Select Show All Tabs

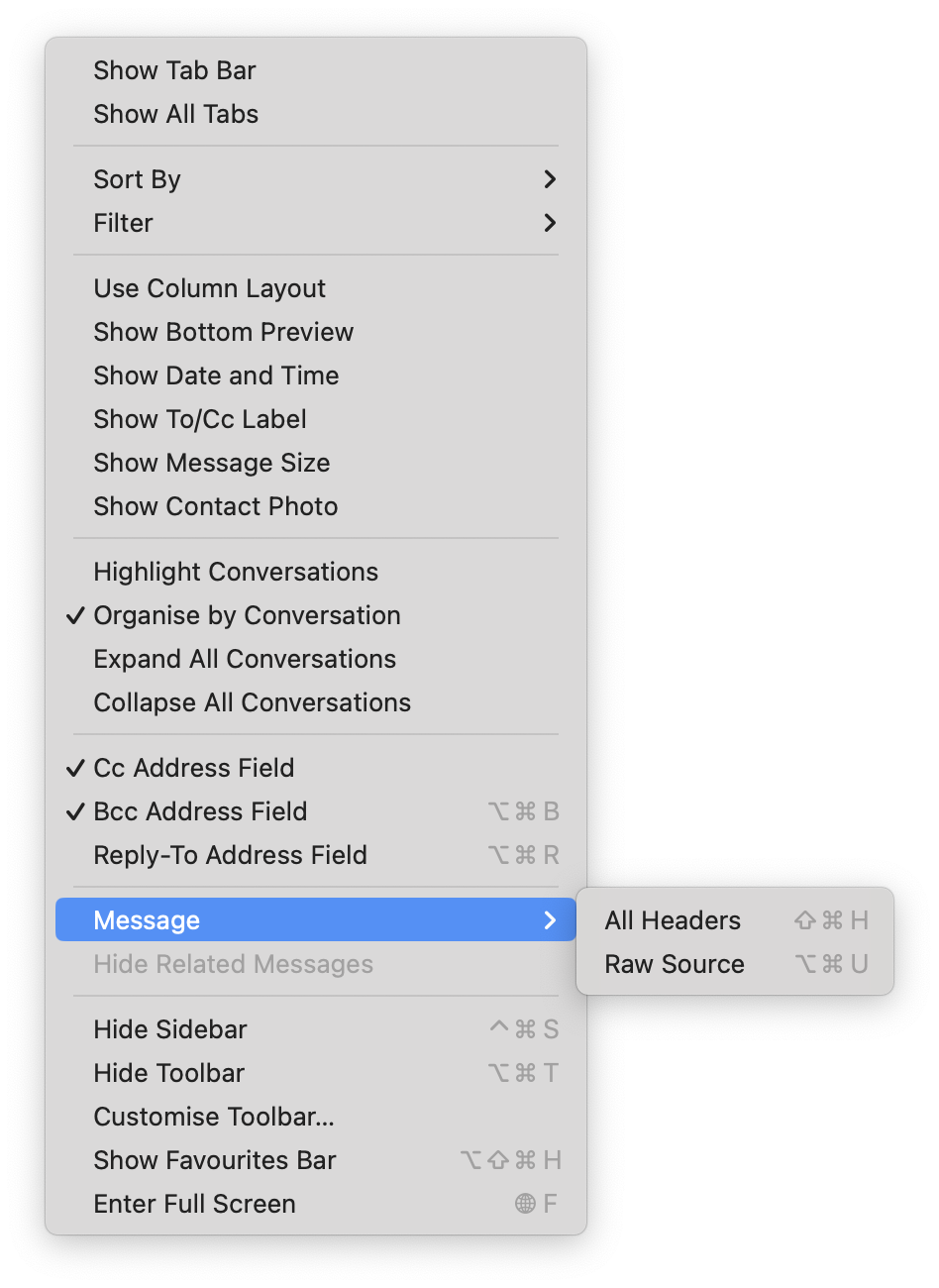pyautogui.click(x=175, y=114)
